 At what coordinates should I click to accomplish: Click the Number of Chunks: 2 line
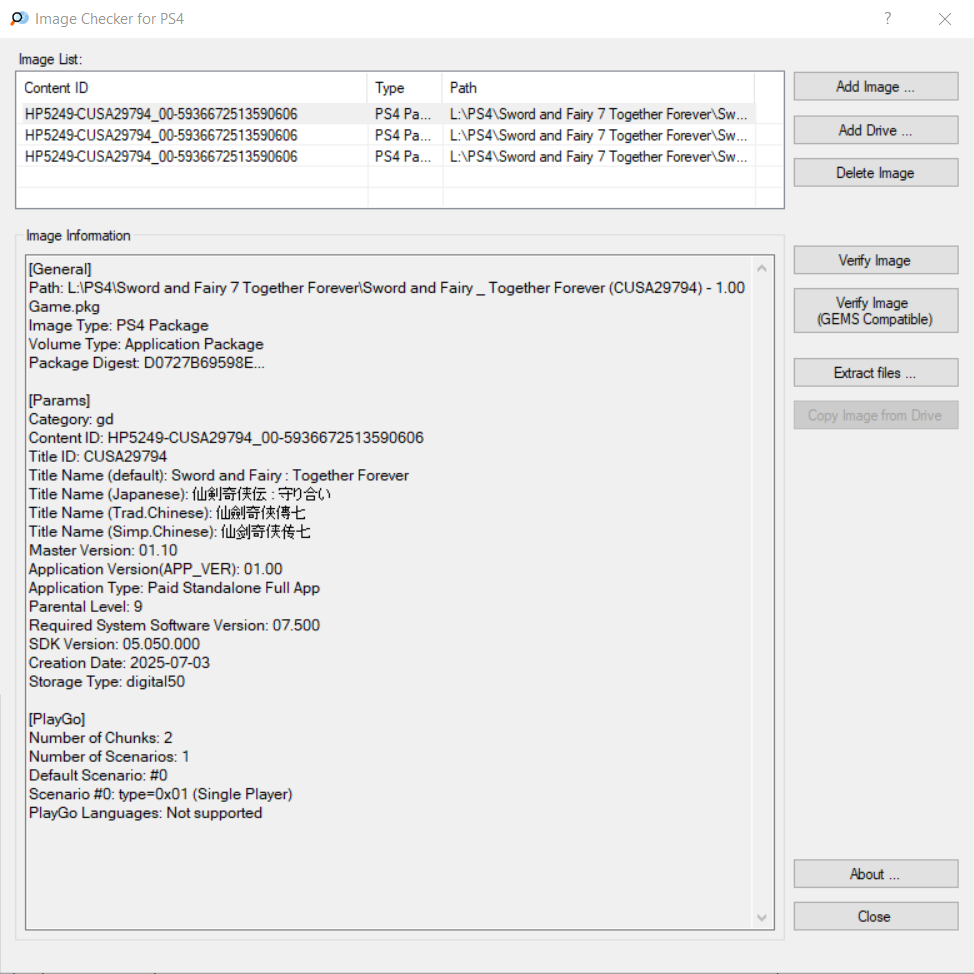(x=101, y=738)
